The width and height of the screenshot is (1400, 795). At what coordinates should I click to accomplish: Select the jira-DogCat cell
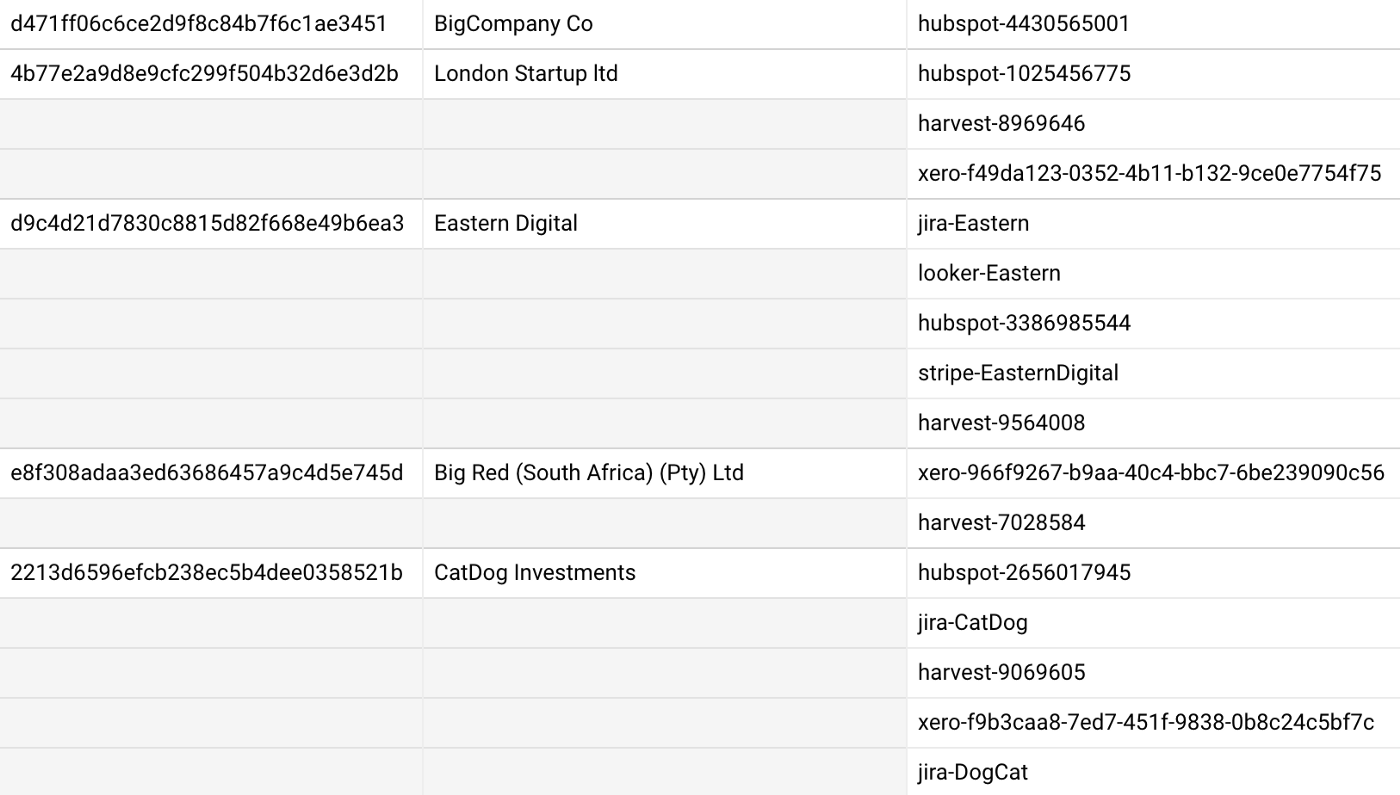[972, 772]
